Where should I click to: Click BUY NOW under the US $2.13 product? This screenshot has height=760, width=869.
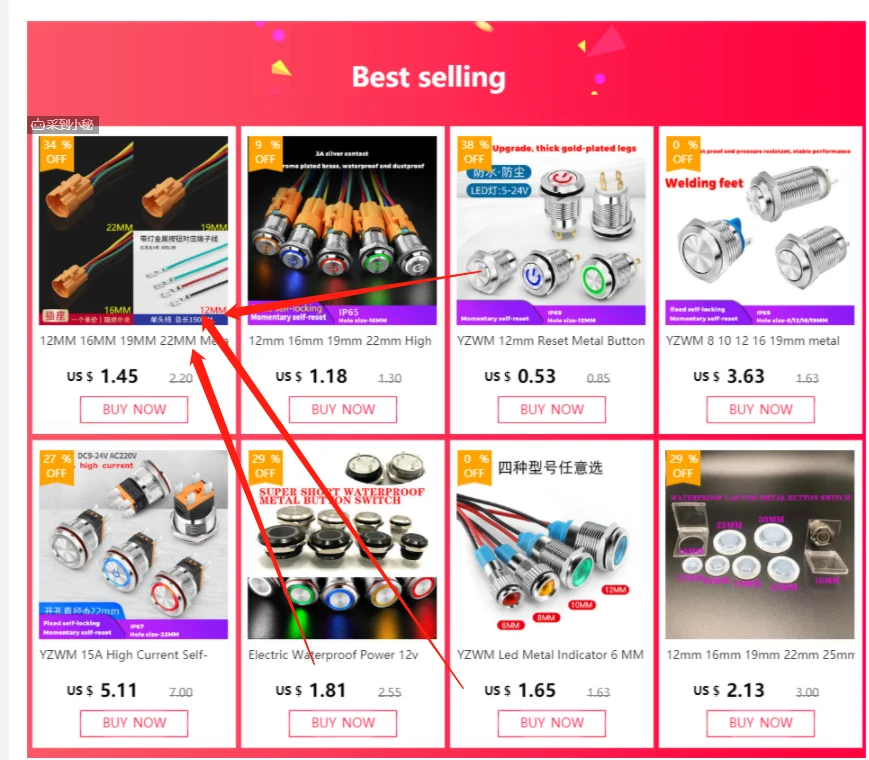(761, 723)
